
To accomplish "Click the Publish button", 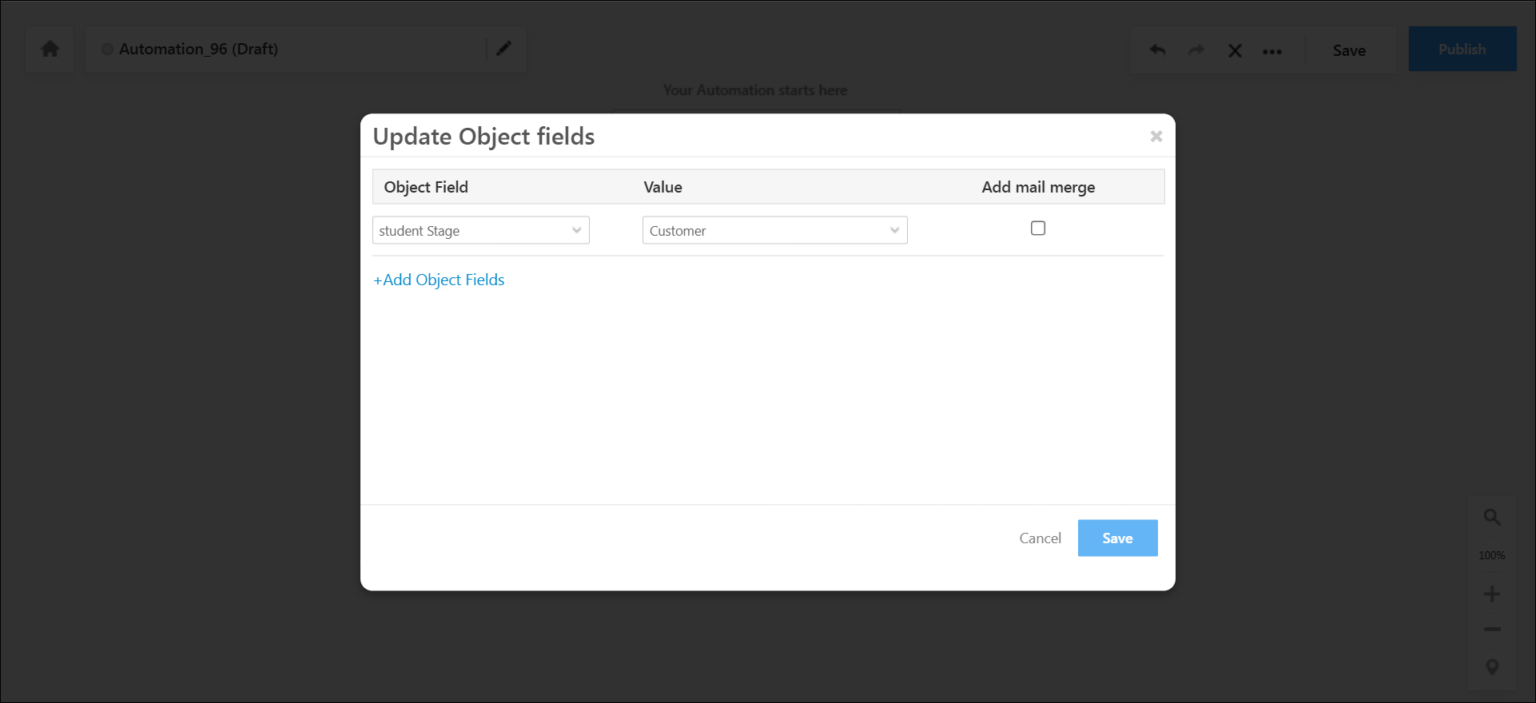I will (1462, 49).
